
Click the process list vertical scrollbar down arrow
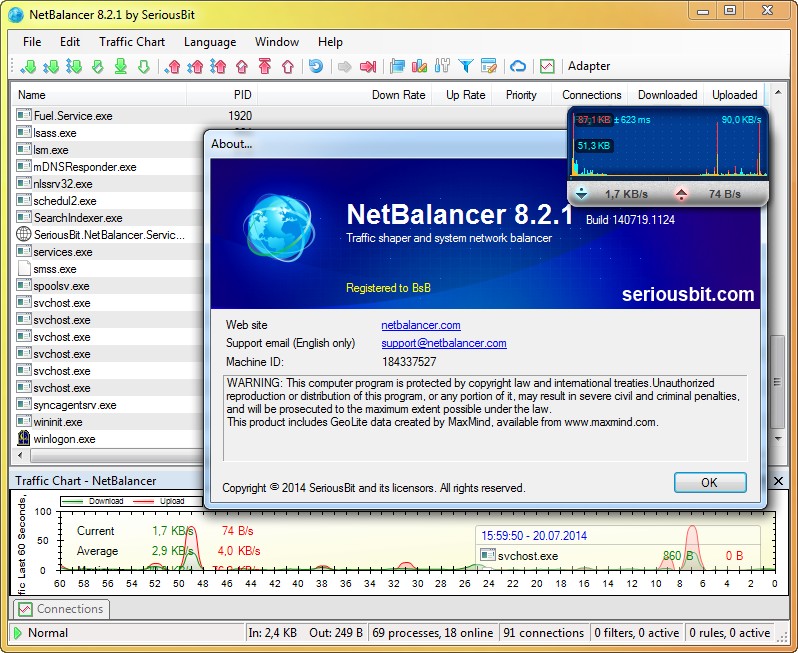tap(778, 439)
